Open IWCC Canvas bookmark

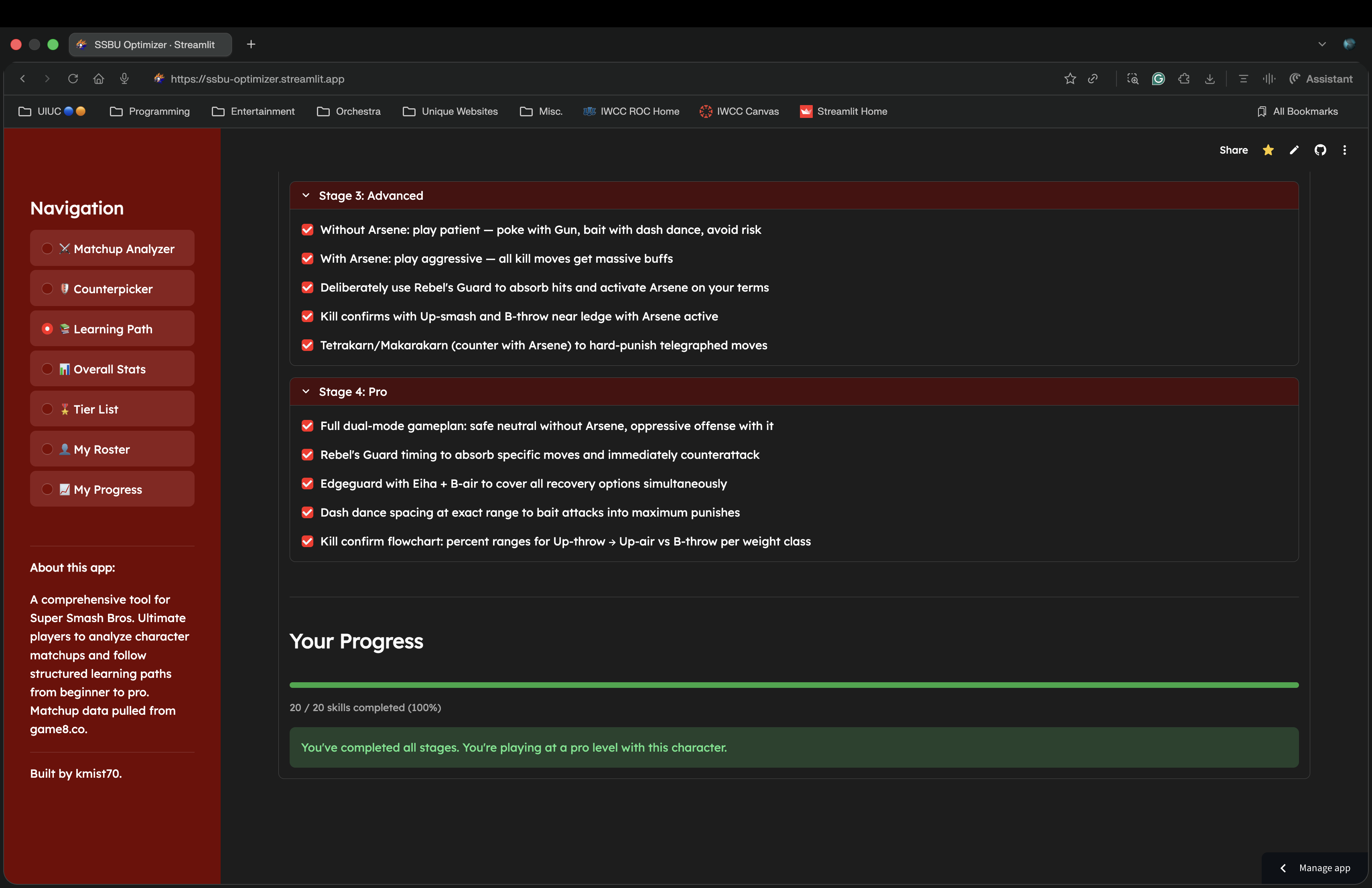(x=739, y=111)
